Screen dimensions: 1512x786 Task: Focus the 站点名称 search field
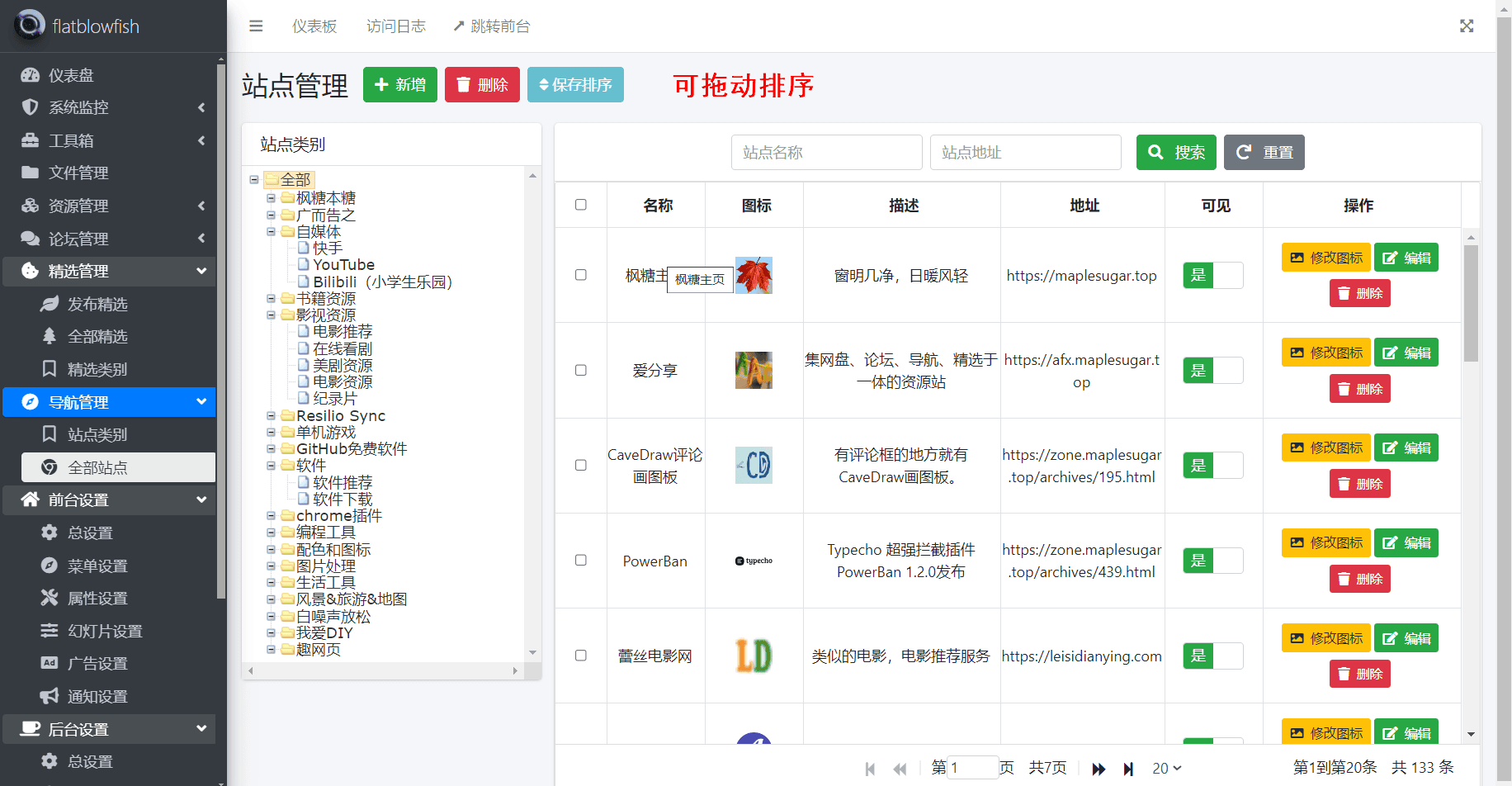point(826,153)
